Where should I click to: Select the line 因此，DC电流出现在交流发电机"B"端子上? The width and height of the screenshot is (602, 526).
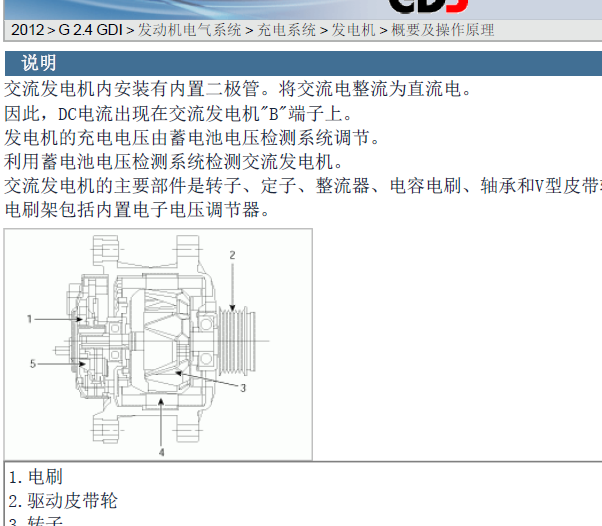(178, 114)
